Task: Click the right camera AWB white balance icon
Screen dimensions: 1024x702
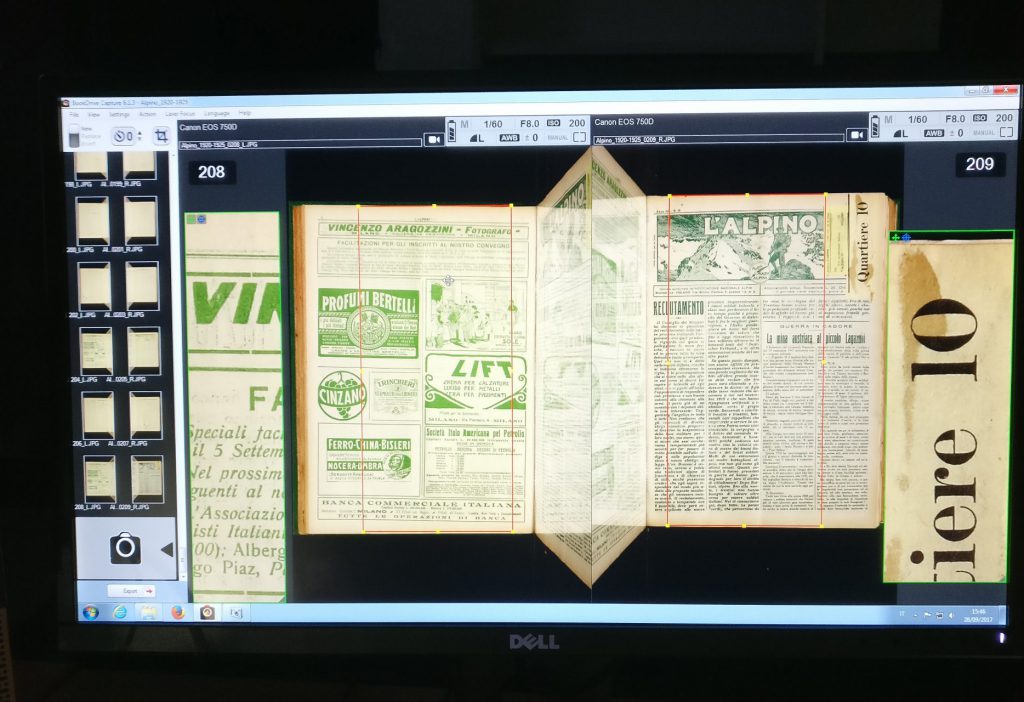Action: (934, 133)
